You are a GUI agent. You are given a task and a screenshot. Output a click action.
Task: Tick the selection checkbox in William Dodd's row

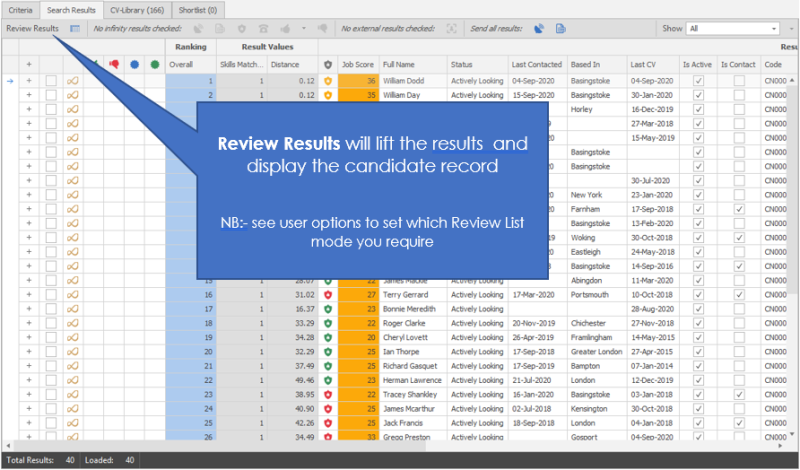[x=51, y=81]
